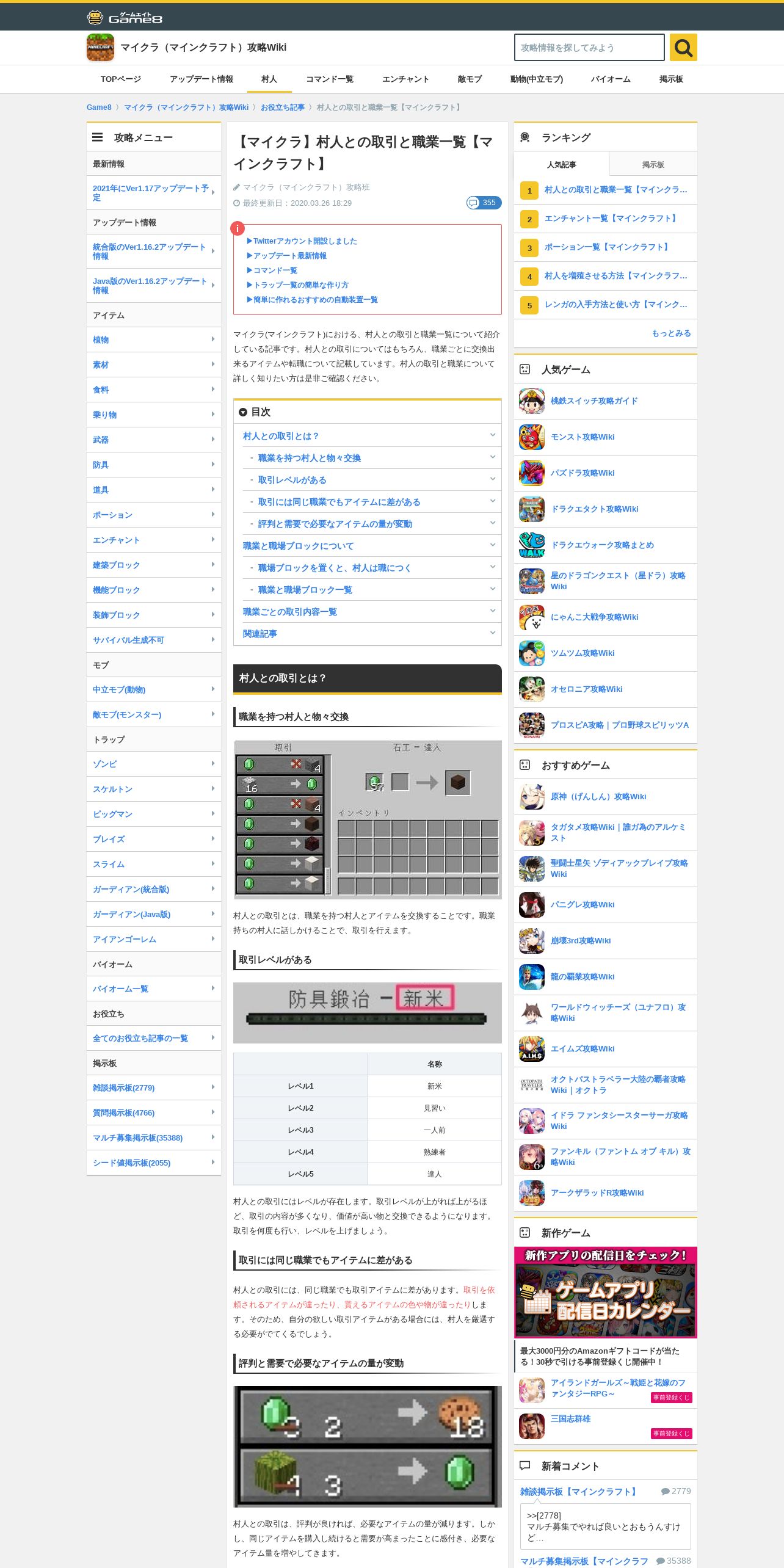Viewport: 784px width, 1568px height.
Task: Open the comment count bubble showing 355
Action: 484,203
